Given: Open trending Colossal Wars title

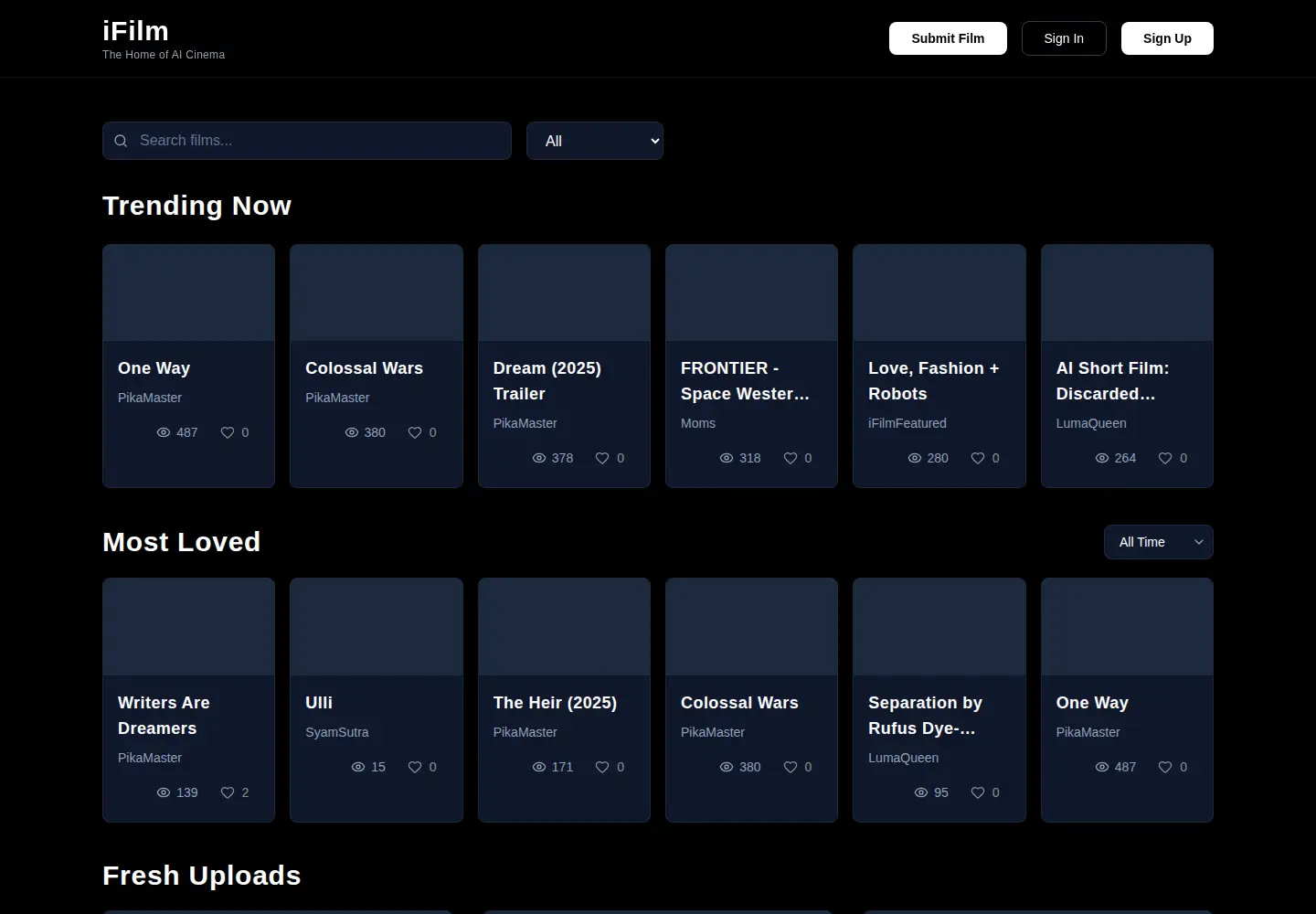Looking at the screenshot, I should (x=364, y=368).
